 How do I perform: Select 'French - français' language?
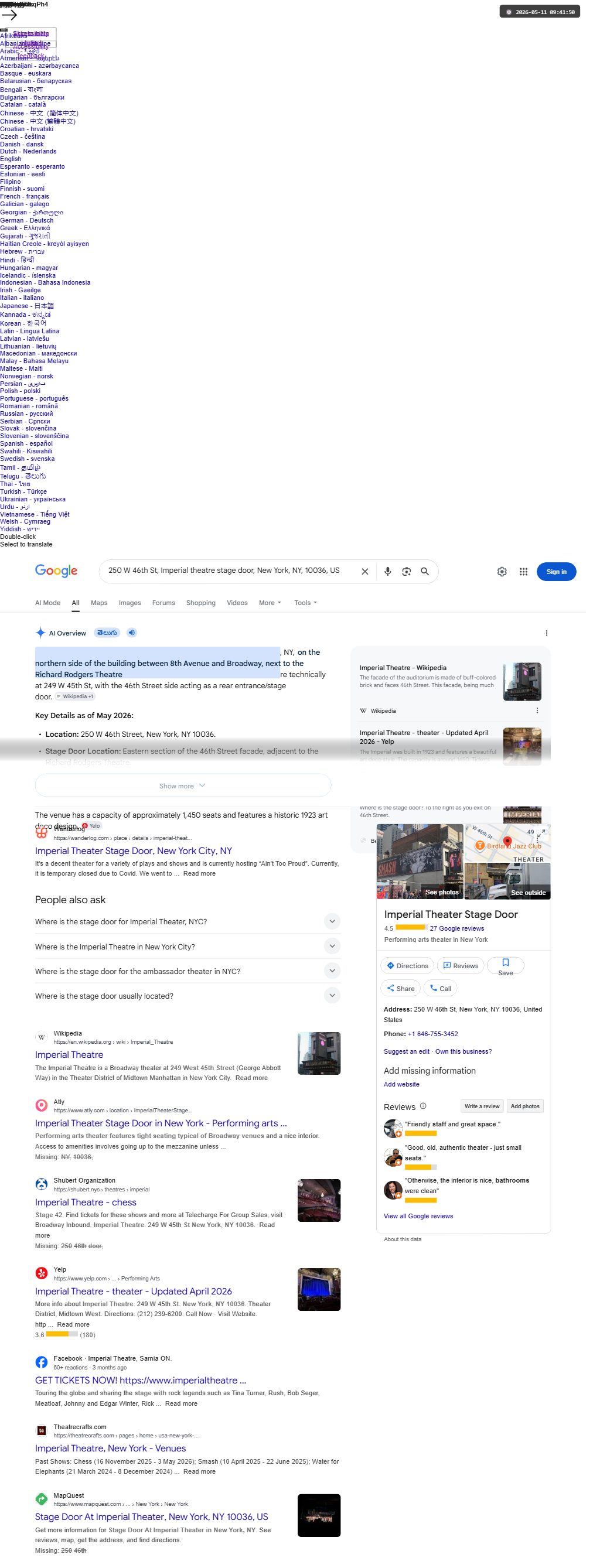pos(25,199)
